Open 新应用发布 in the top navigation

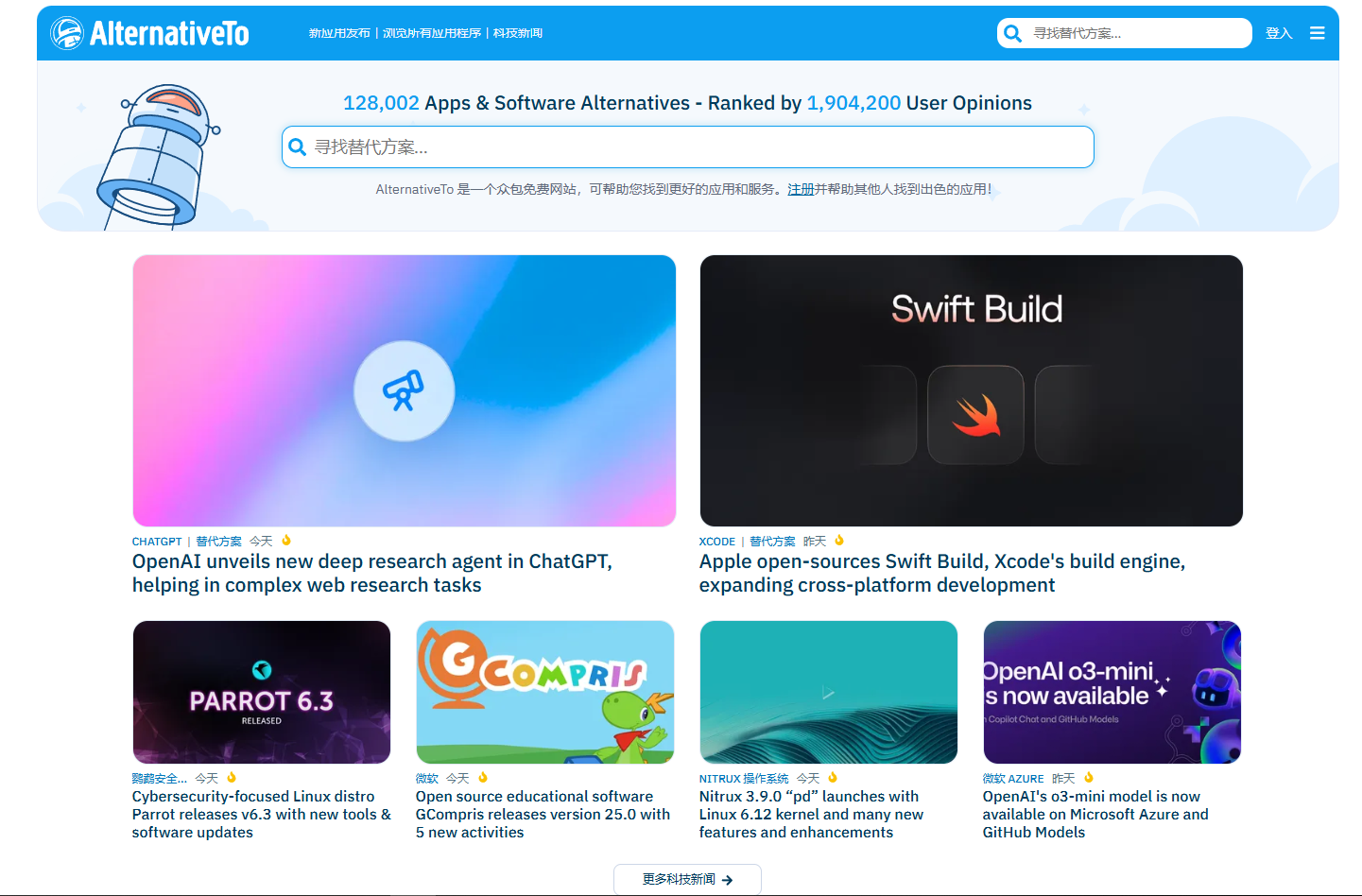click(x=339, y=33)
